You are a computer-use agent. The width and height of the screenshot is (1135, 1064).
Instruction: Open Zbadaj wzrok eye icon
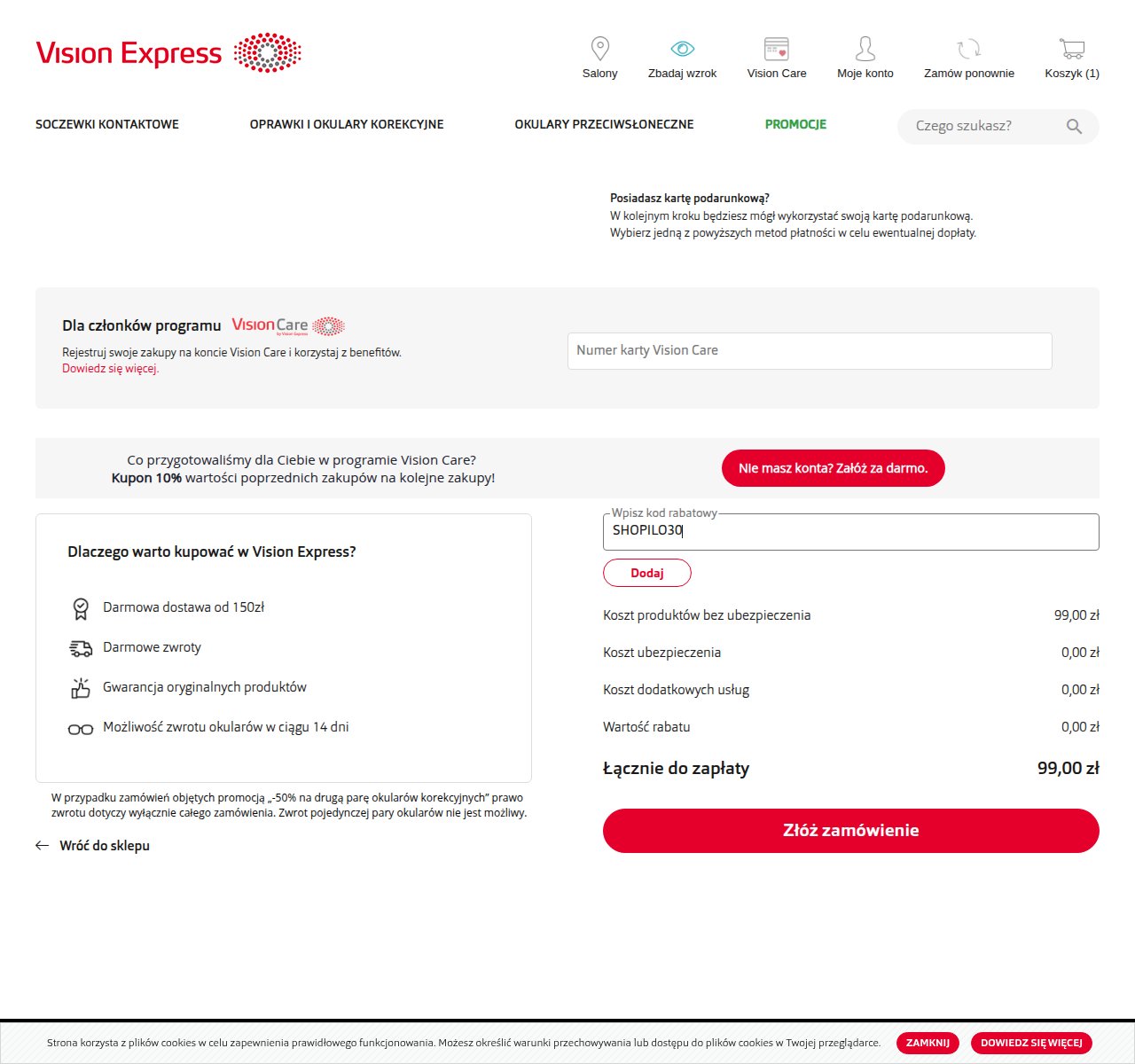(683, 48)
